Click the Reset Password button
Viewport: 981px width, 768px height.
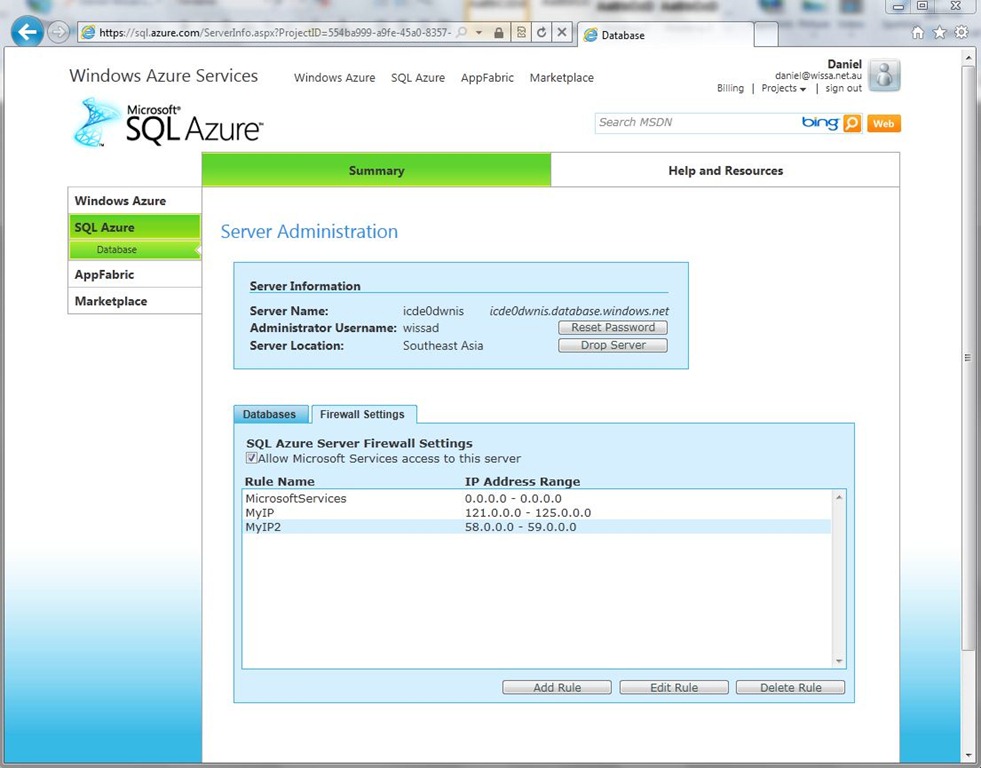613,328
